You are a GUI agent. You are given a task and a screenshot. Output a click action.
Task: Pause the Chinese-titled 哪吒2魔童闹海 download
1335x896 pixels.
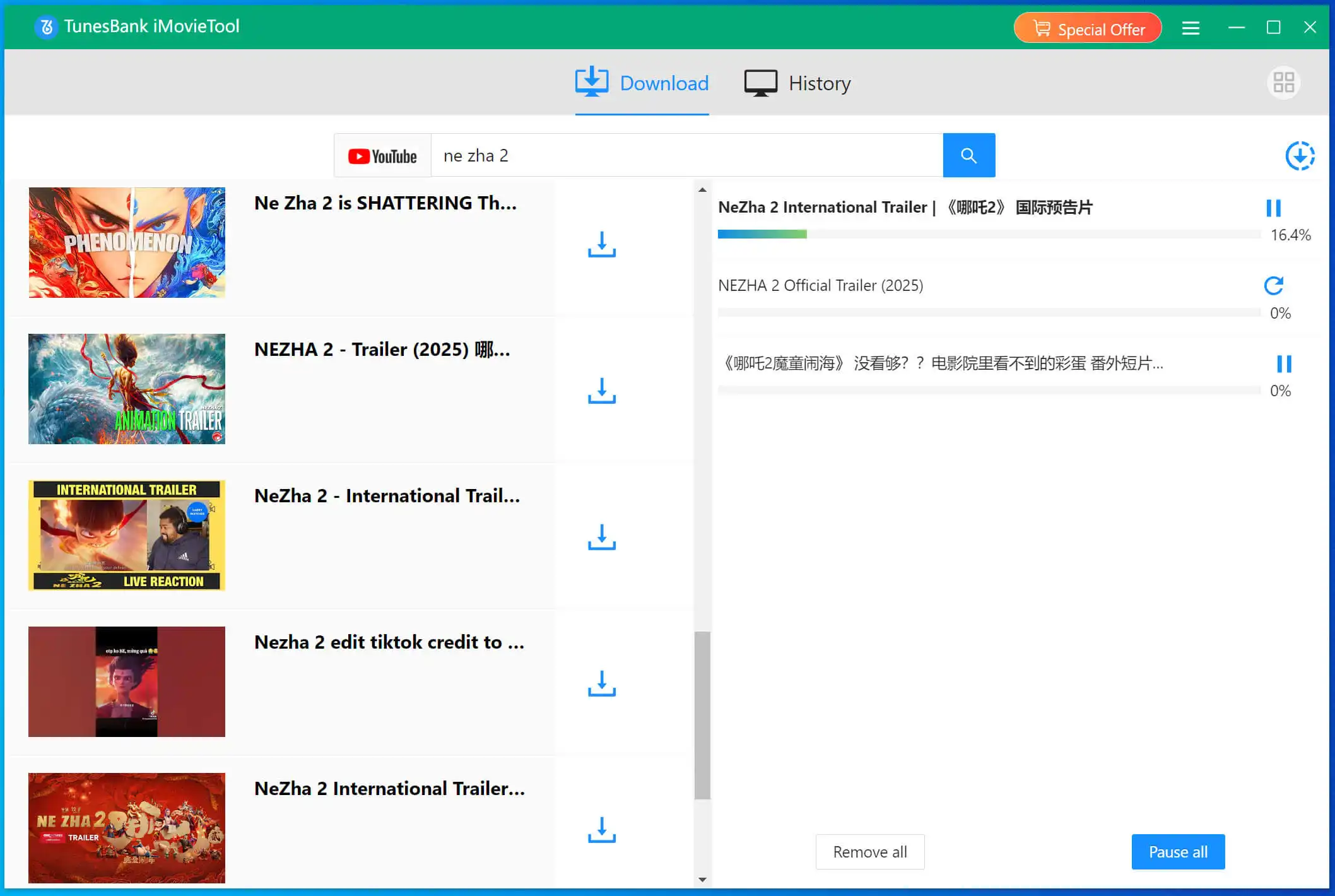[1283, 364]
